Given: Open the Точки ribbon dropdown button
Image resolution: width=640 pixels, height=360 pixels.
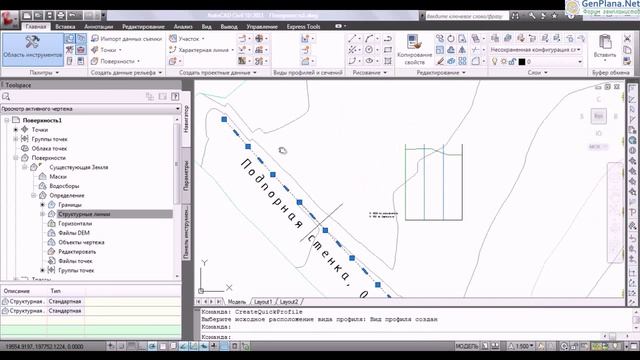Looking at the screenshot, I should [107, 50].
